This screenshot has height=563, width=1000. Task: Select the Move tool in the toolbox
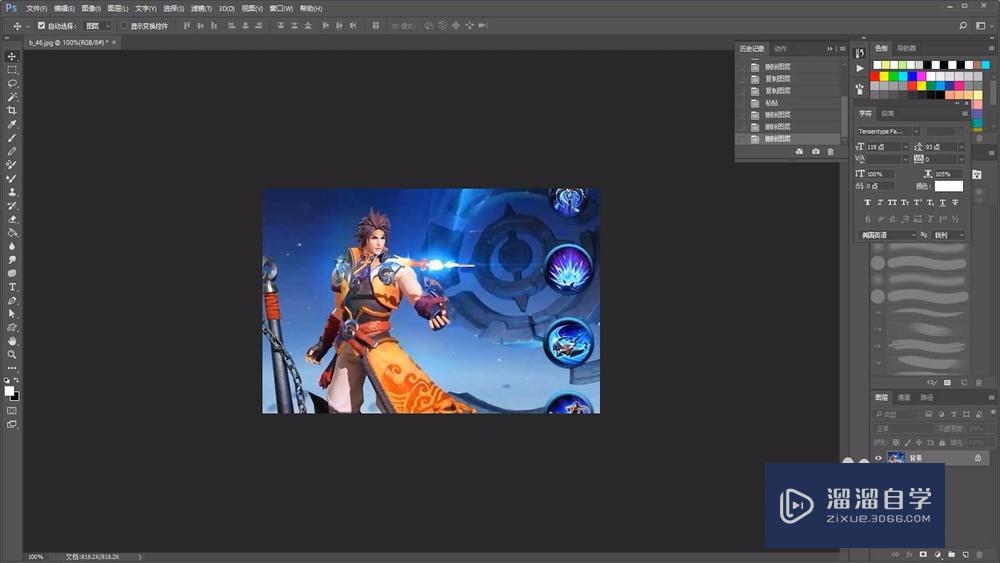click(x=12, y=56)
